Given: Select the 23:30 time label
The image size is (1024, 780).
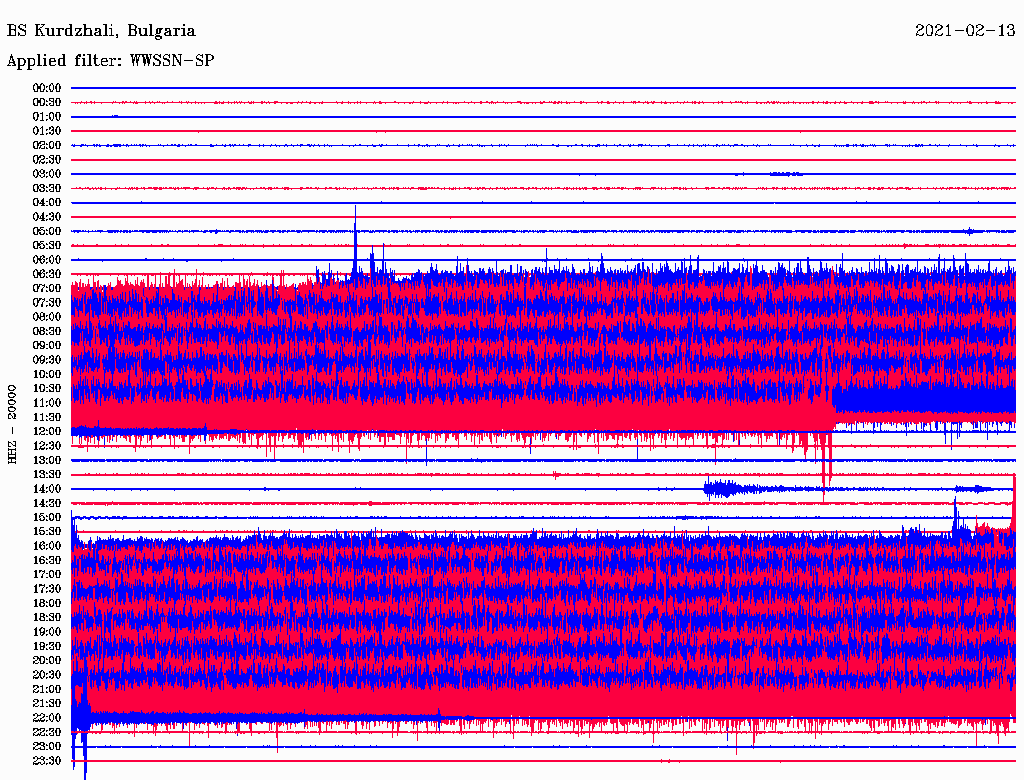Looking at the screenshot, I should [x=47, y=760].
